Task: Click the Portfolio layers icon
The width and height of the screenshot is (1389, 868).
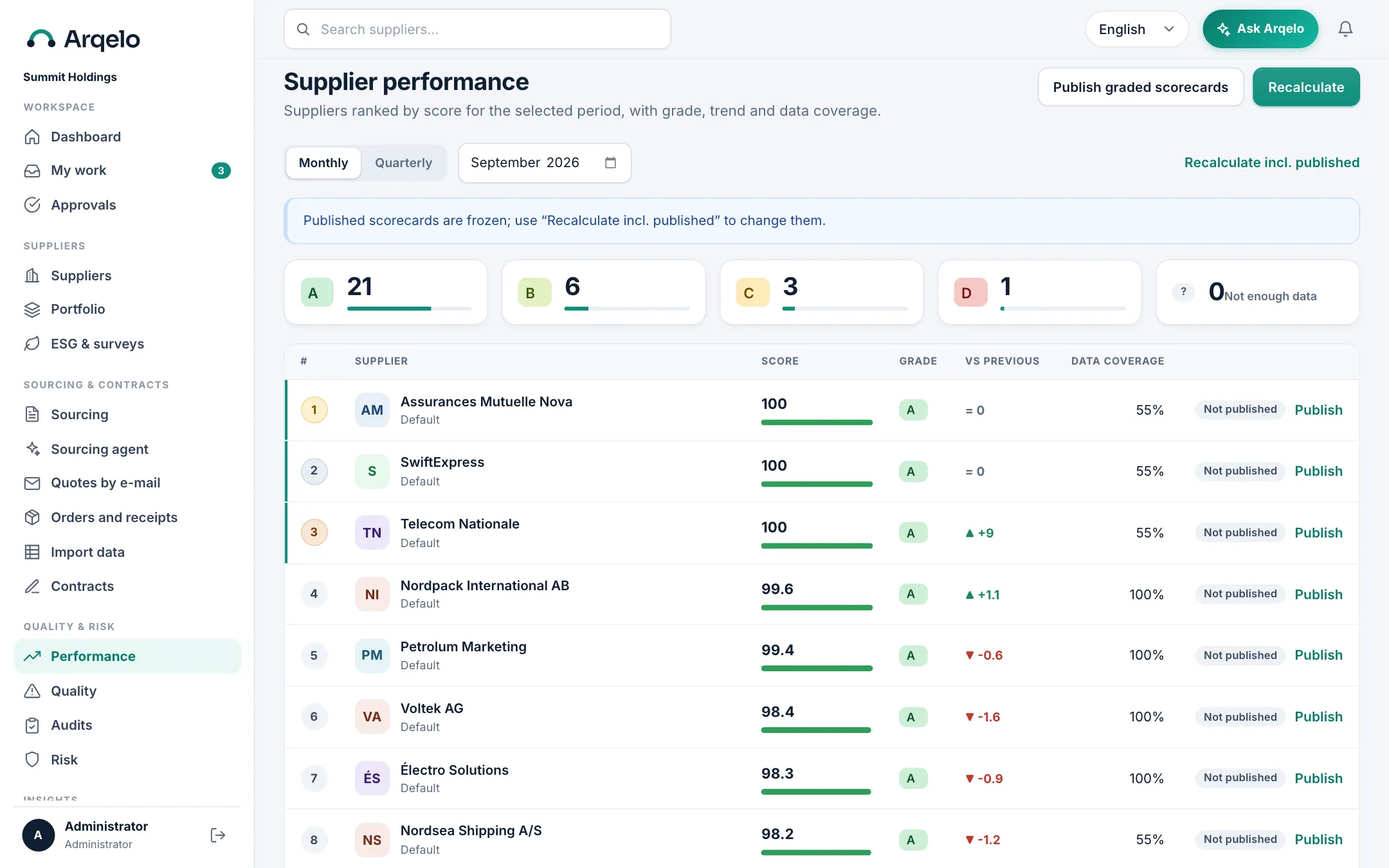Action: [x=32, y=309]
